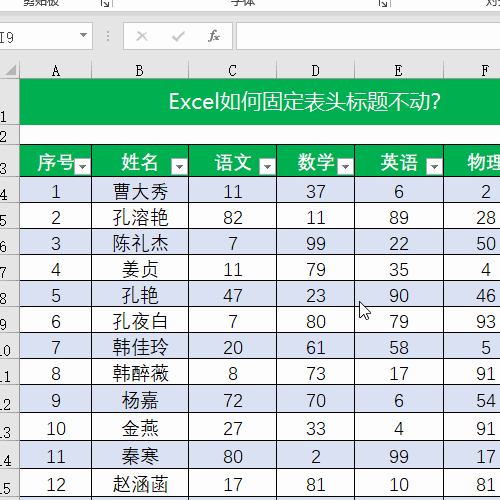The width and height of the screenshot is (500, 500).
Task: Select the cell with name 孔艳
Action: coord(140,294)
